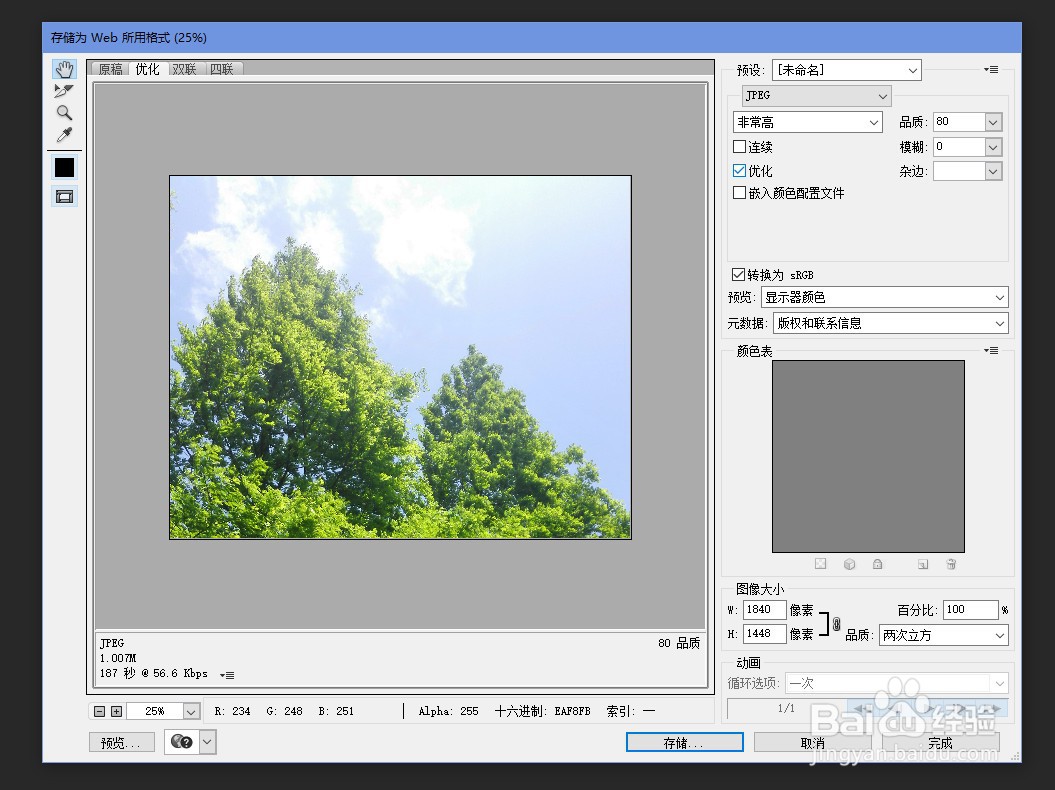
Task: Click shift colors to web palette icon
Action: click(x=849, y=564)
